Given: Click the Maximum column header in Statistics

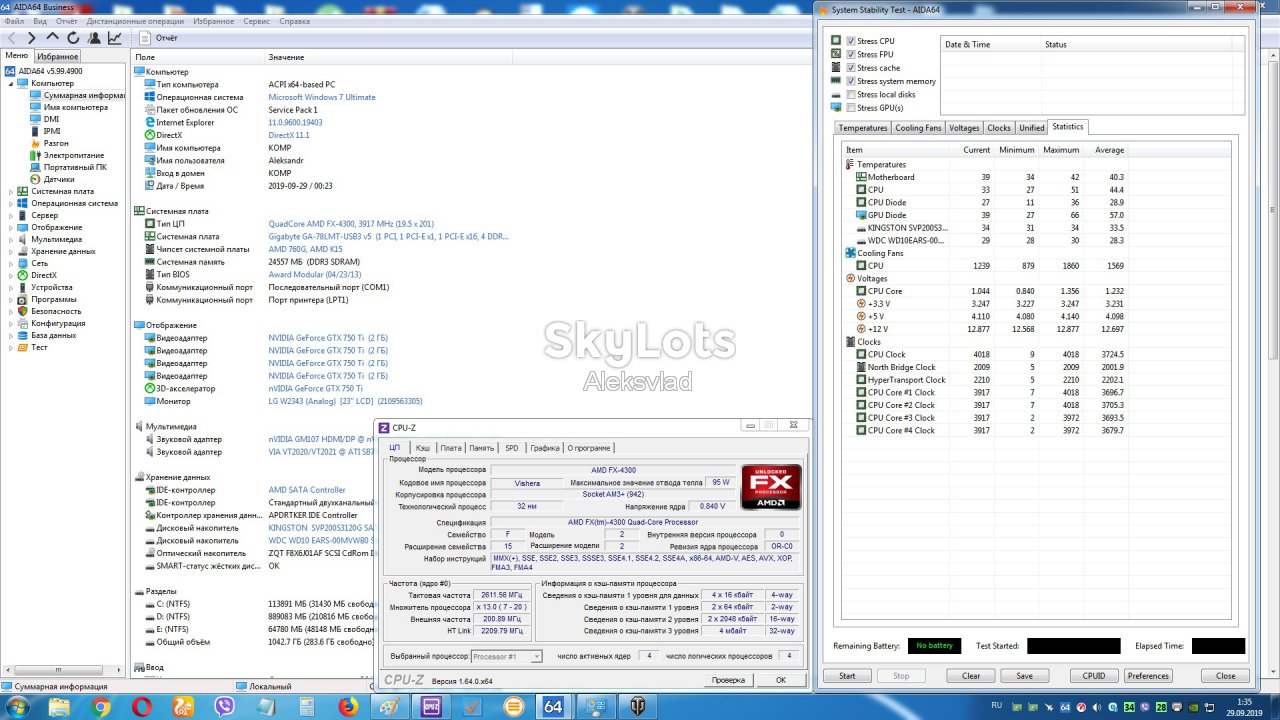Looking at the screenshot, I should pos(1061,150).
